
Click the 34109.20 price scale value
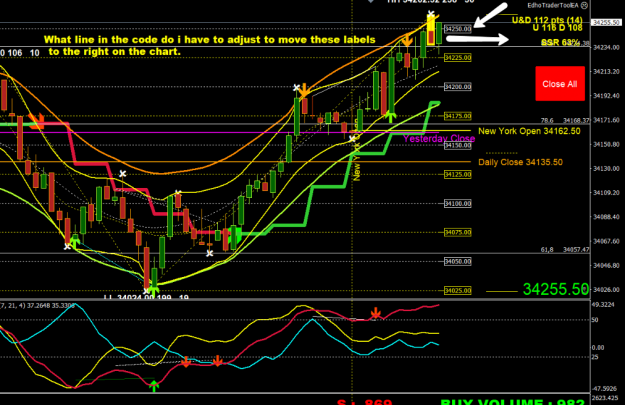(x=606, y=193)
